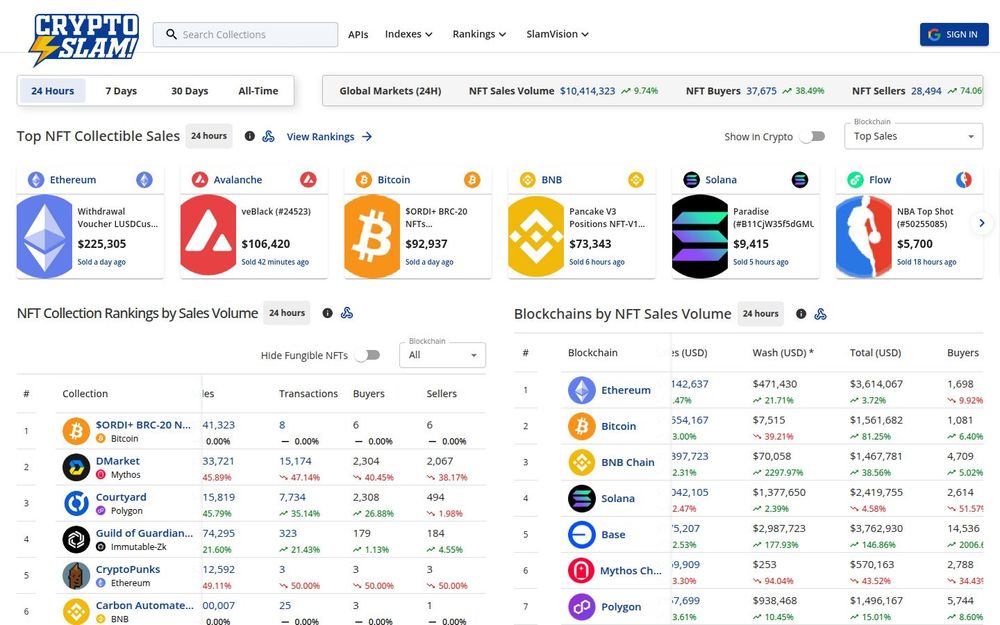Select the 30 Days tab

tap(189, 91)
